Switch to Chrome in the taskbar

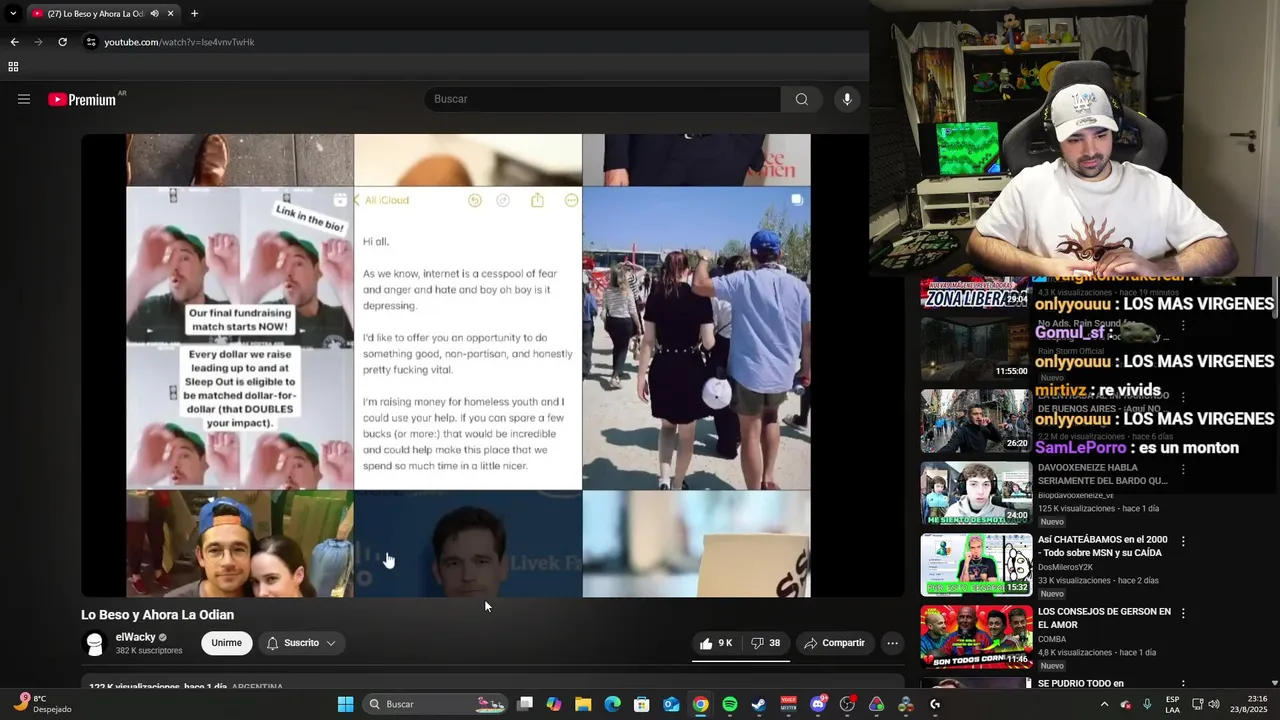tap(701, 704)
